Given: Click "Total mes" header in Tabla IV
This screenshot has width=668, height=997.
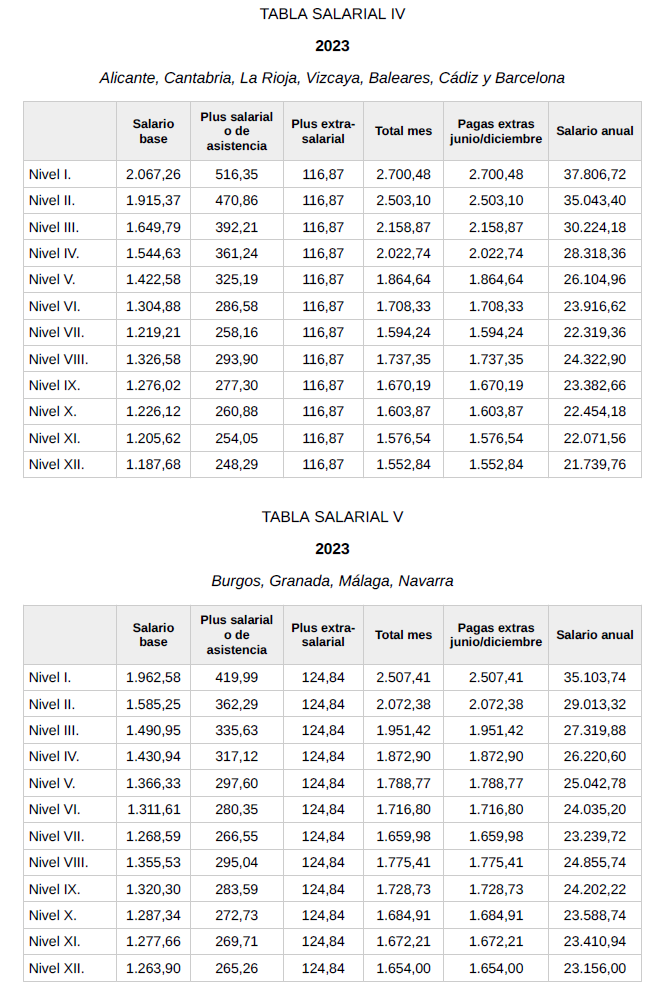Looking at the screenshot, I should coord(404,131).
